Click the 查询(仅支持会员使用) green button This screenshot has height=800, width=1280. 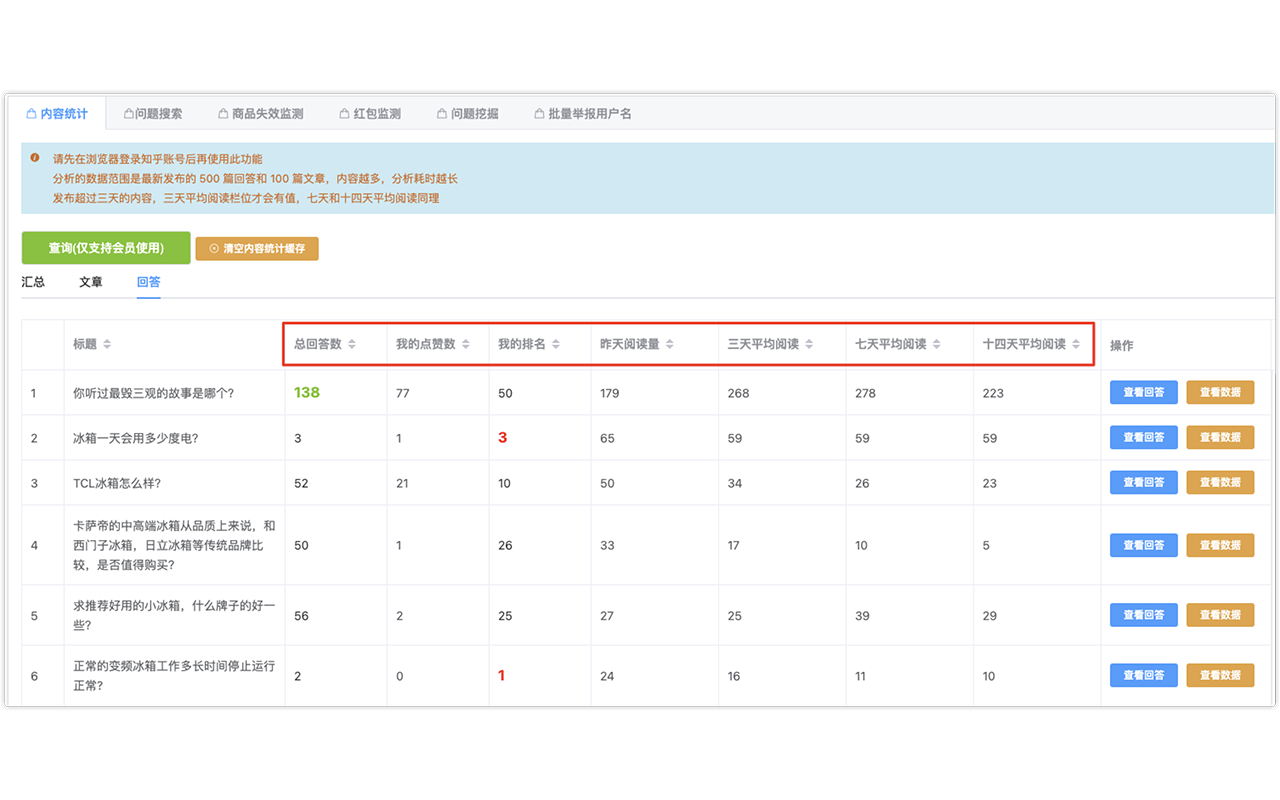106,248
